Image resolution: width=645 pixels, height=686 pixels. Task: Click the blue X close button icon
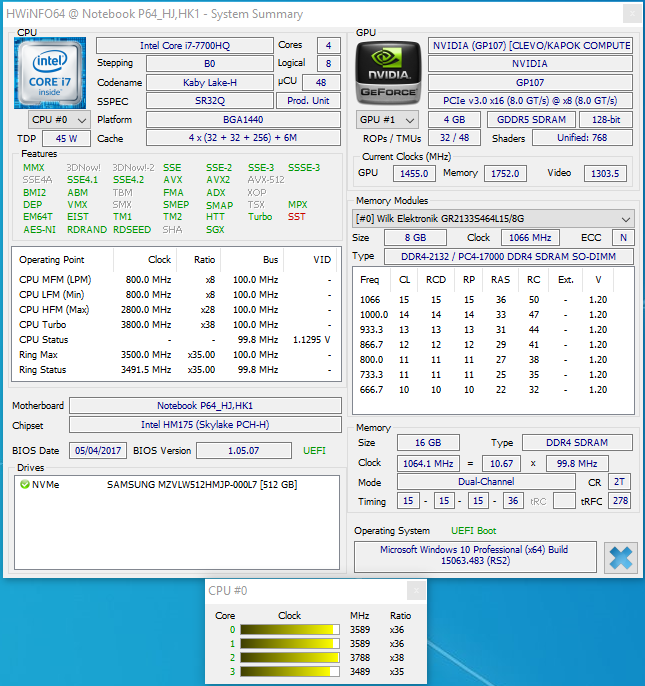point(620,558)
